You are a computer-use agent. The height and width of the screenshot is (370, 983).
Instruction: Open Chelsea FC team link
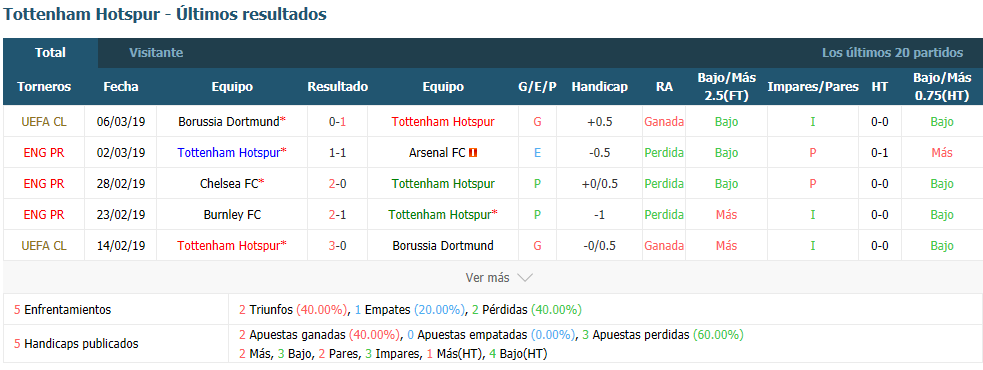click(229, 184)
